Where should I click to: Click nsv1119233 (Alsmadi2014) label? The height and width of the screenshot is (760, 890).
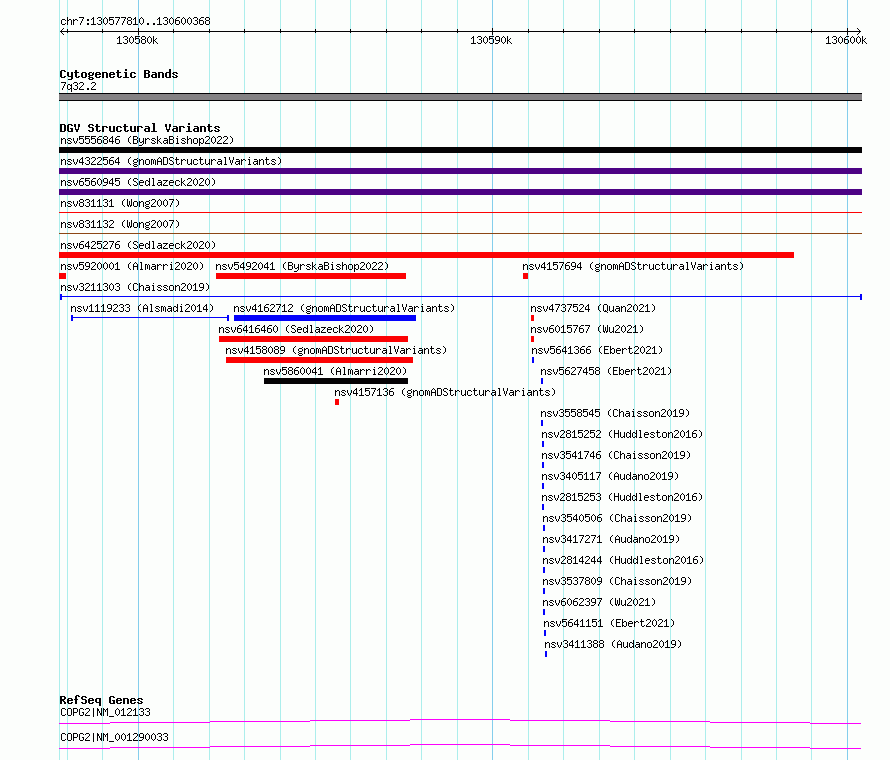click(x=142, y=308)
